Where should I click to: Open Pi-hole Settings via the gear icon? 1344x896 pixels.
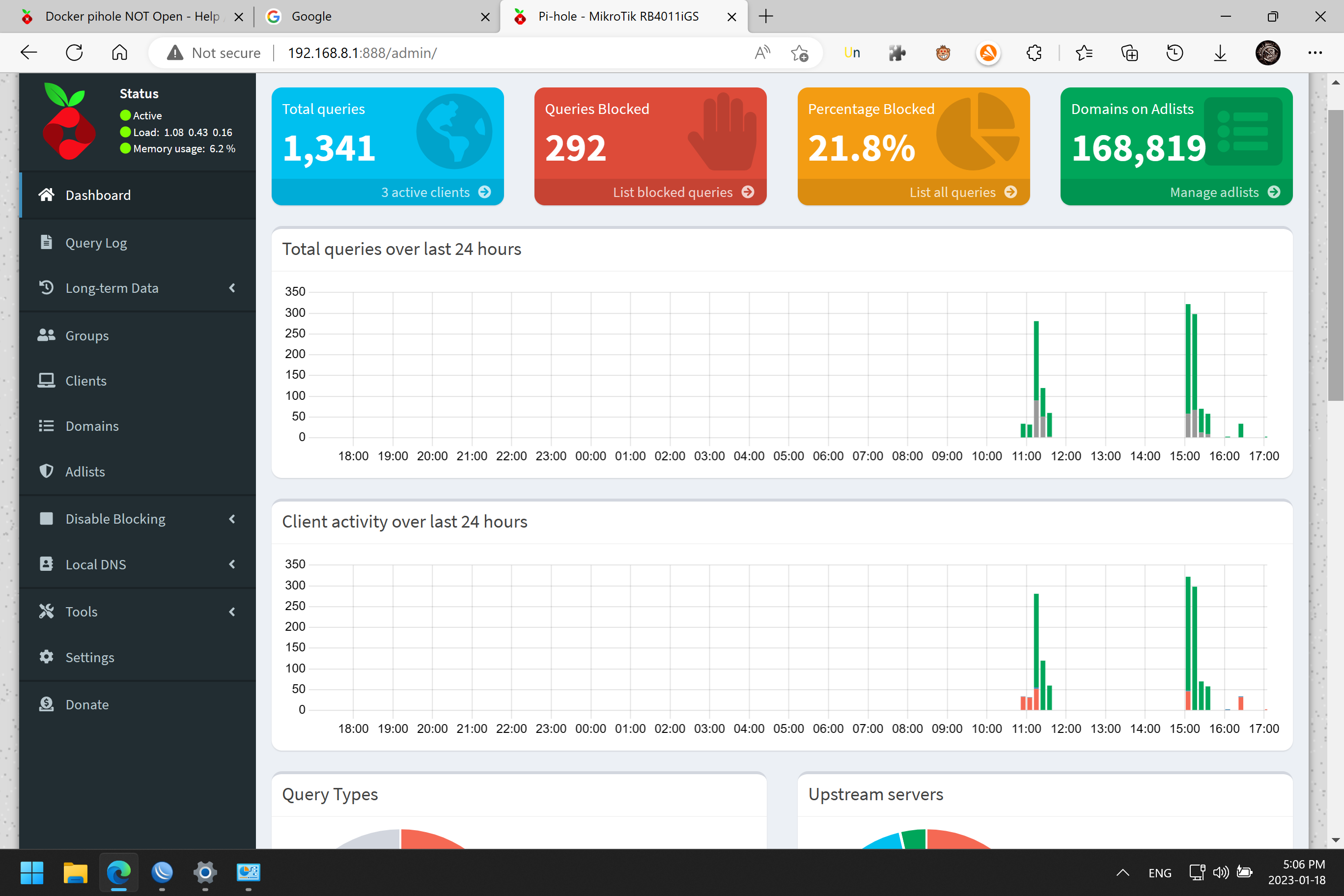point(46,657)
